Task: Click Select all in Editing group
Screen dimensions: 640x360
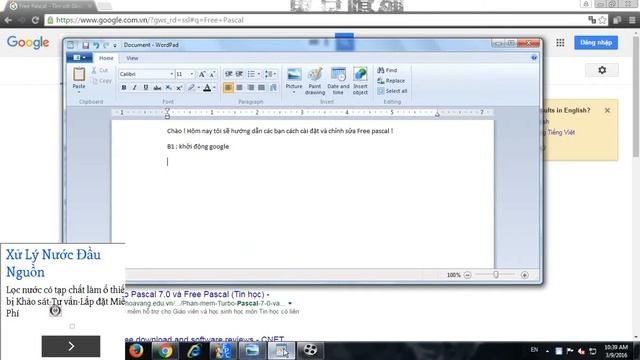Action: pos(392,91)
